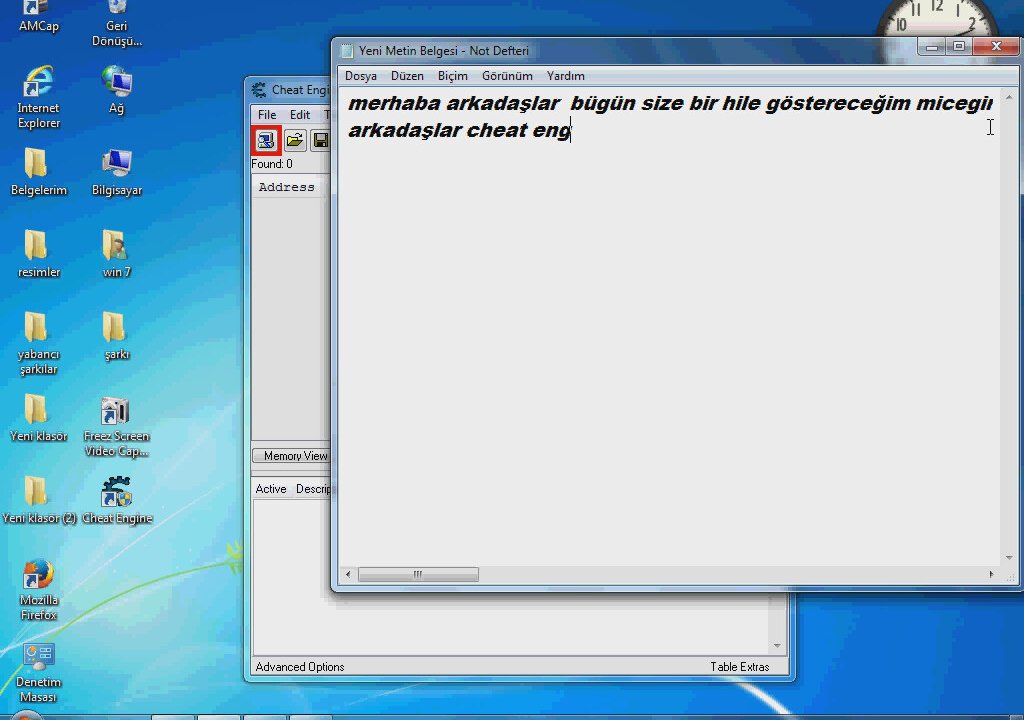Click the word 'cheat' in Notepad text
Viewport: 1024px width, 720px height.
pos(496,130)
